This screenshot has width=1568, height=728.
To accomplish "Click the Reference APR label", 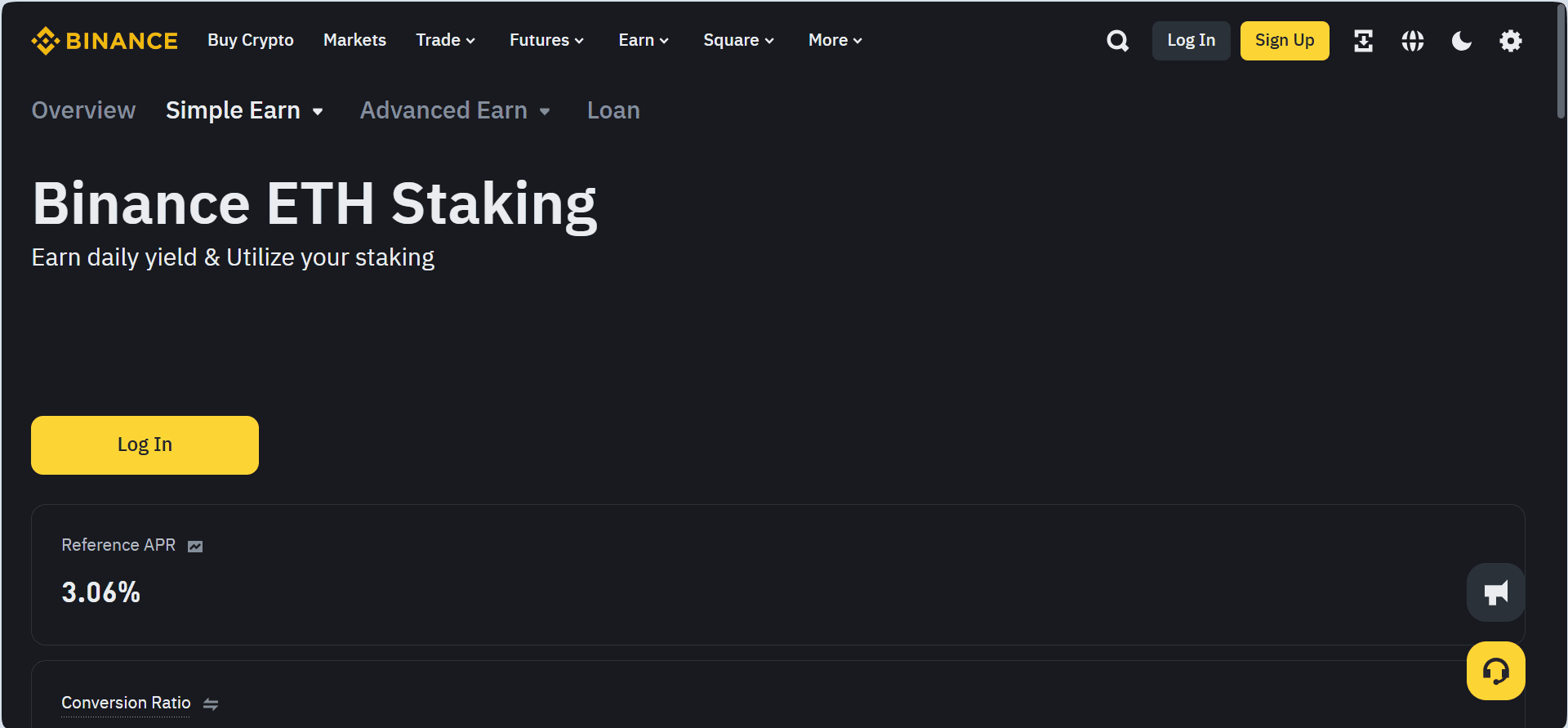I will (x=118, y=545).
